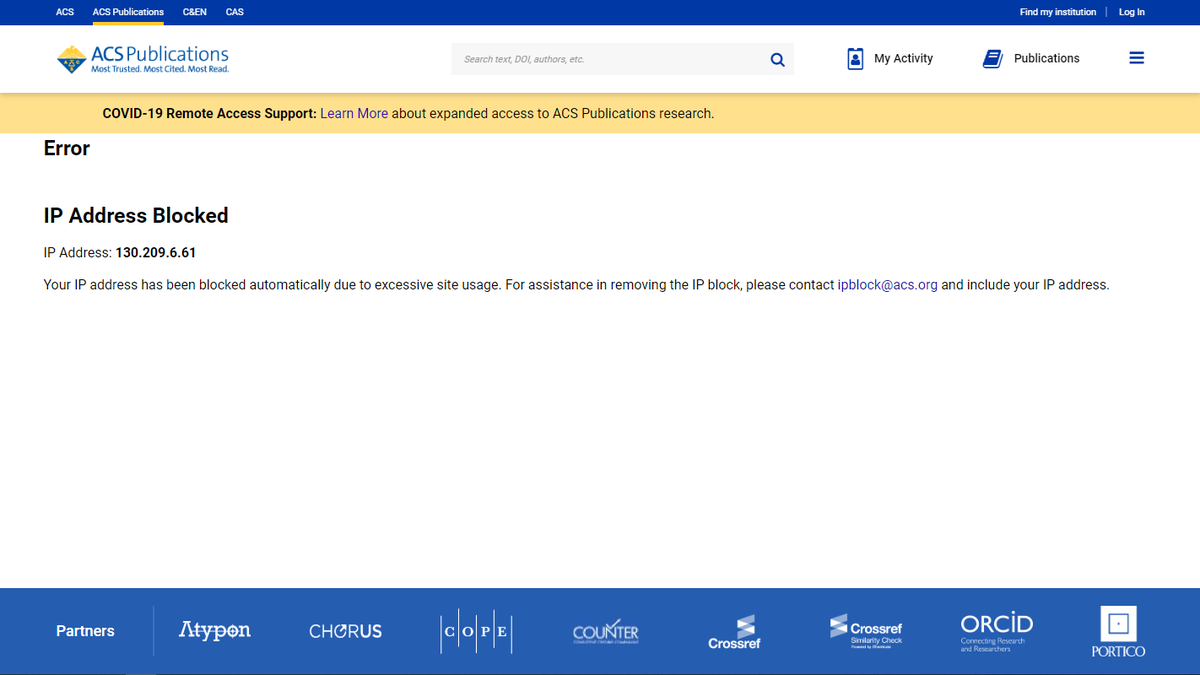Open the CHORUS partner logo
This screenshot has width=1200, height=675.
pos(345,631)
